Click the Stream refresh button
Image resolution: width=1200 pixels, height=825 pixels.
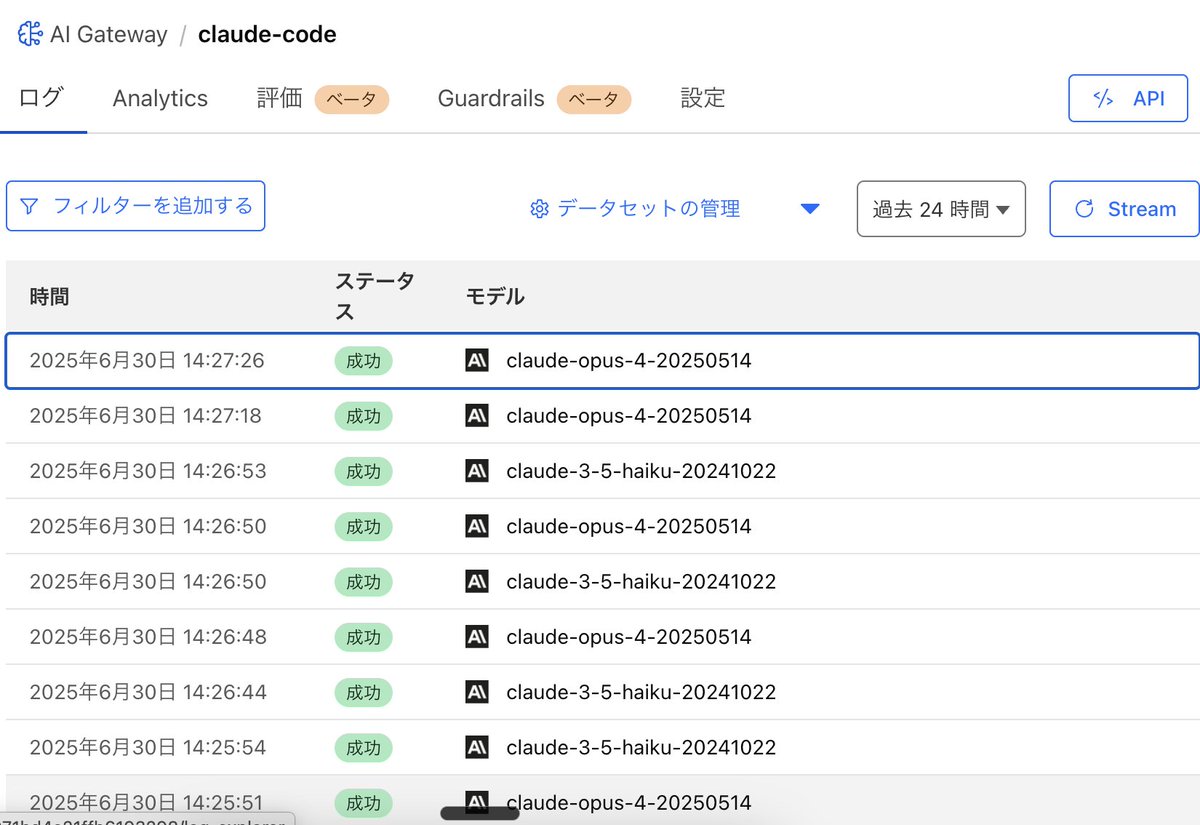point(1124,209)
